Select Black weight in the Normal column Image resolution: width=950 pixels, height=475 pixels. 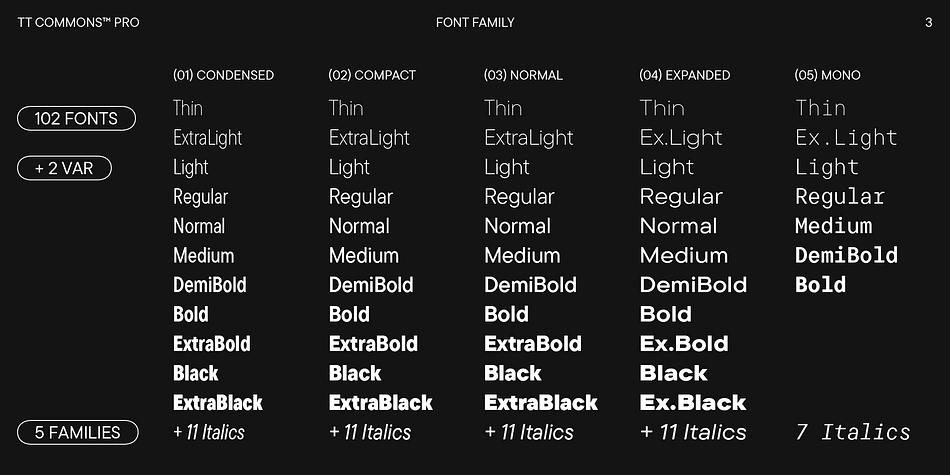(x=513, y=373)
